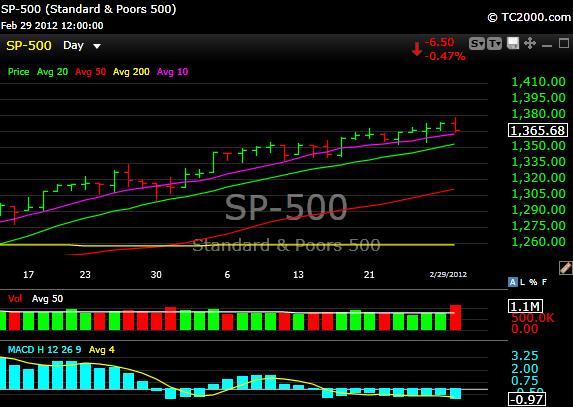Screen dimensions: 573x407
Task: Click date axis label 30
Action: [x=156, y=275]
